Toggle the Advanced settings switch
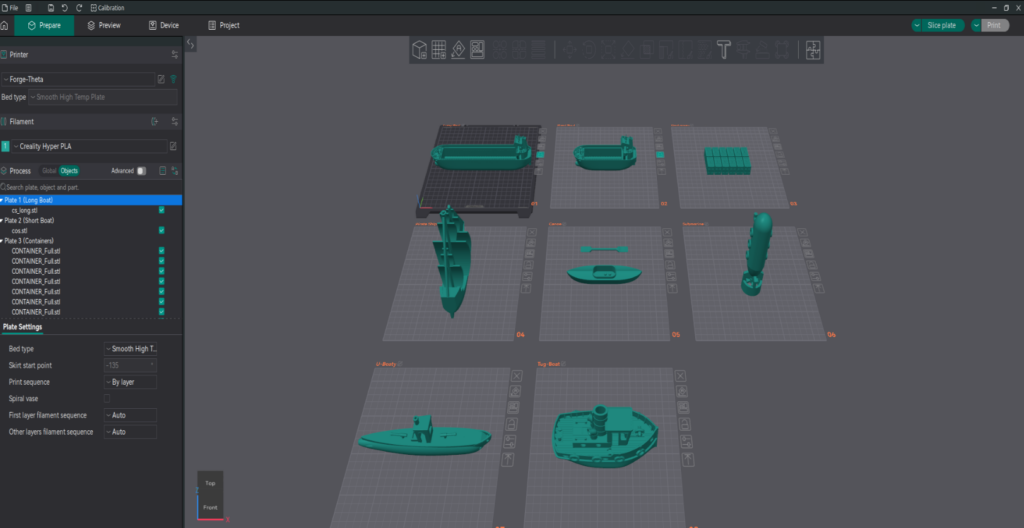Image resolution: width=1024 pixels, height=528 pixels. click(141, 171)
